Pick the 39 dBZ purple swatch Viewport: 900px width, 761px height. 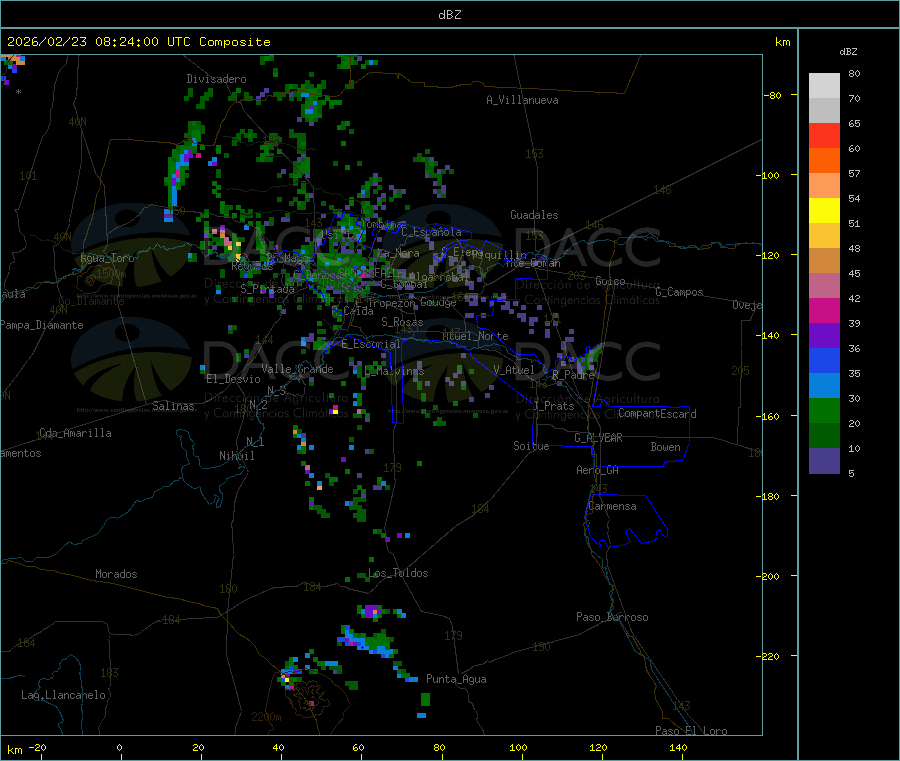point(824,335)
